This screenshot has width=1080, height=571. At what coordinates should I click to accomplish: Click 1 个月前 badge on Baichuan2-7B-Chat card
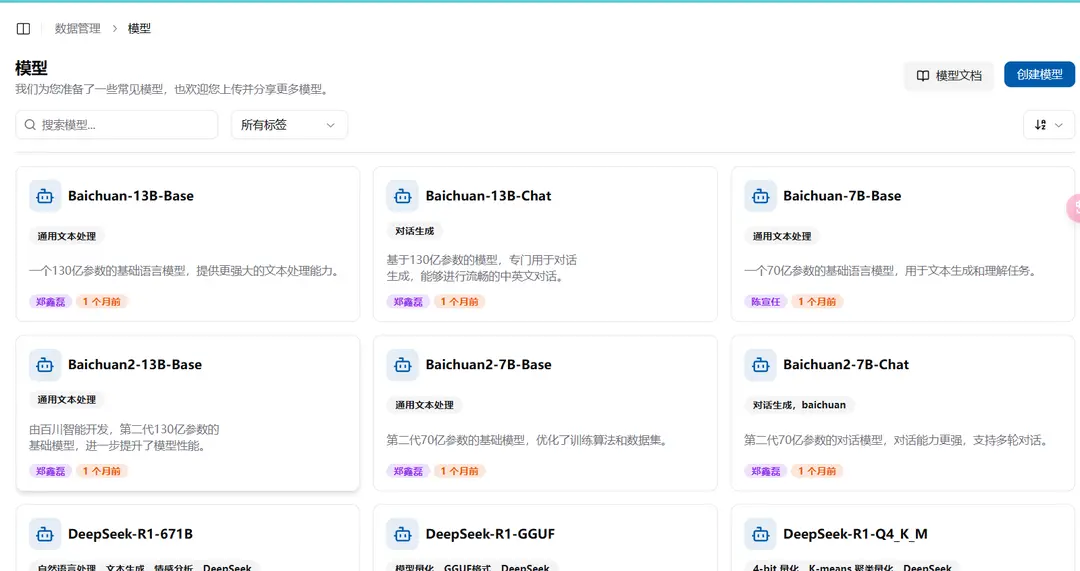click(817, 471)
